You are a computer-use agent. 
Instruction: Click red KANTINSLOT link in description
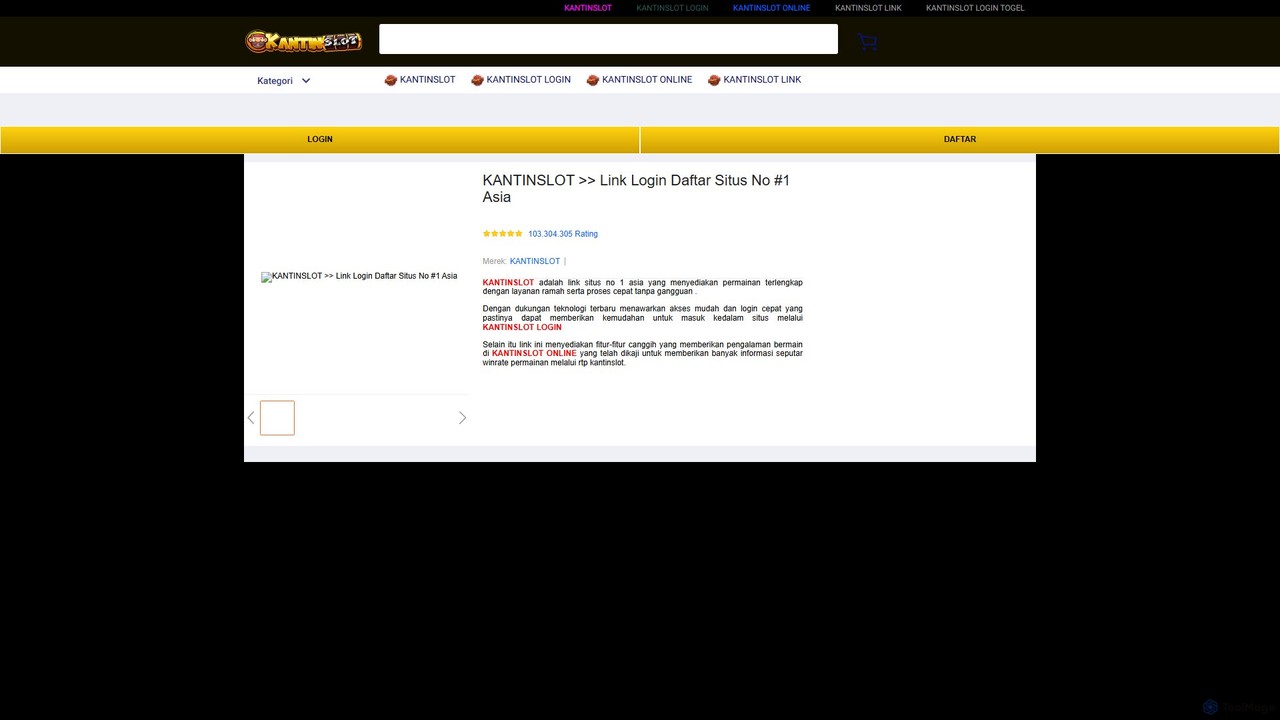[x=508, y=283]
